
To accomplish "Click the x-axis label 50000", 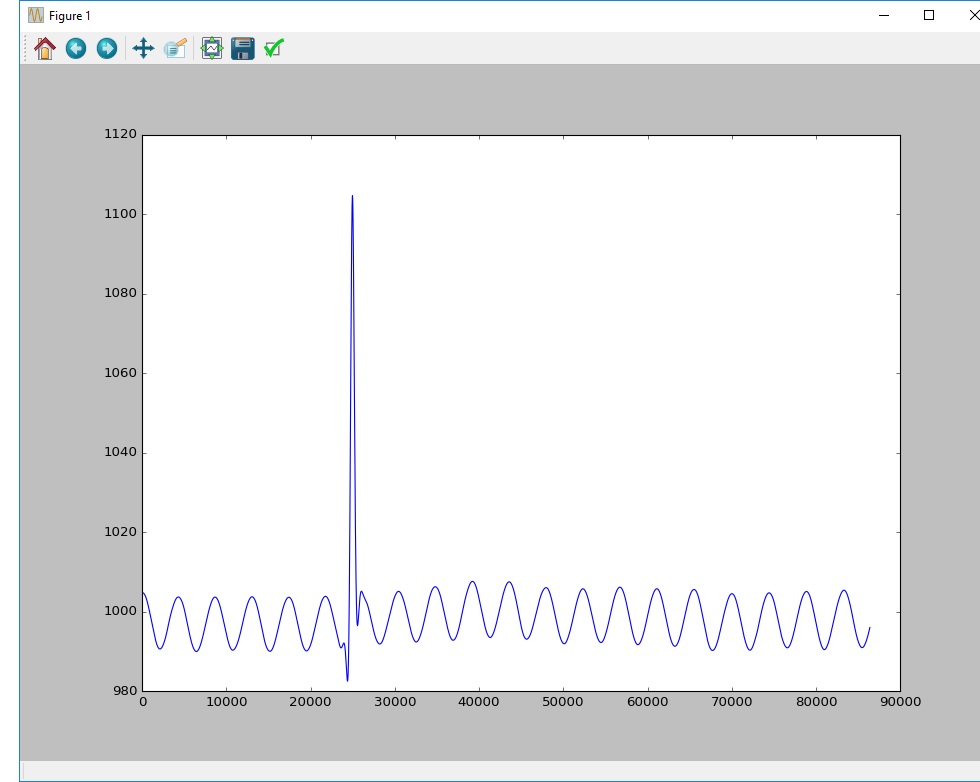I will tap(562, 702).
